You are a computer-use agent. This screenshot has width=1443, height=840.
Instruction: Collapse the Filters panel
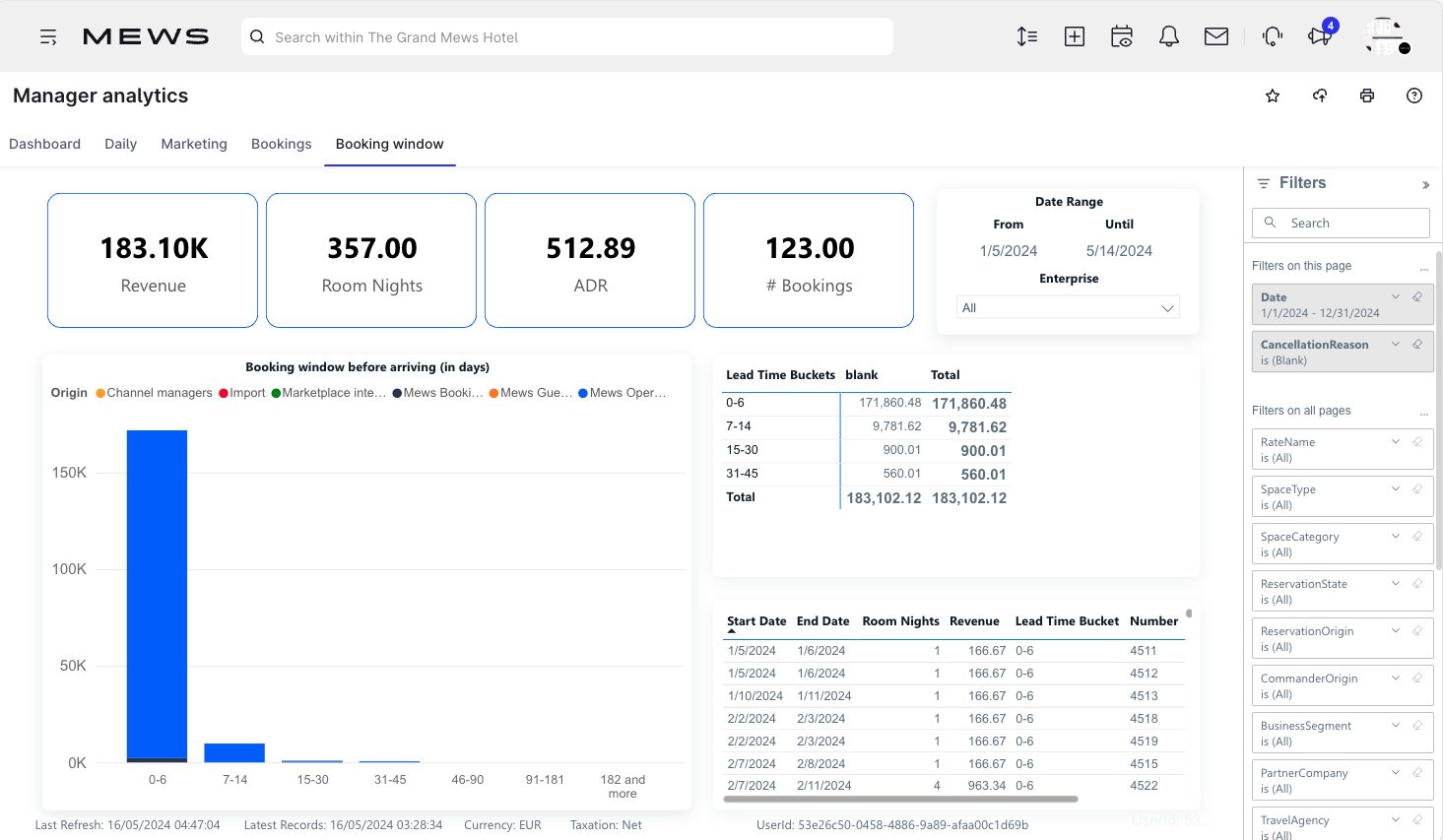(1425, 184)
